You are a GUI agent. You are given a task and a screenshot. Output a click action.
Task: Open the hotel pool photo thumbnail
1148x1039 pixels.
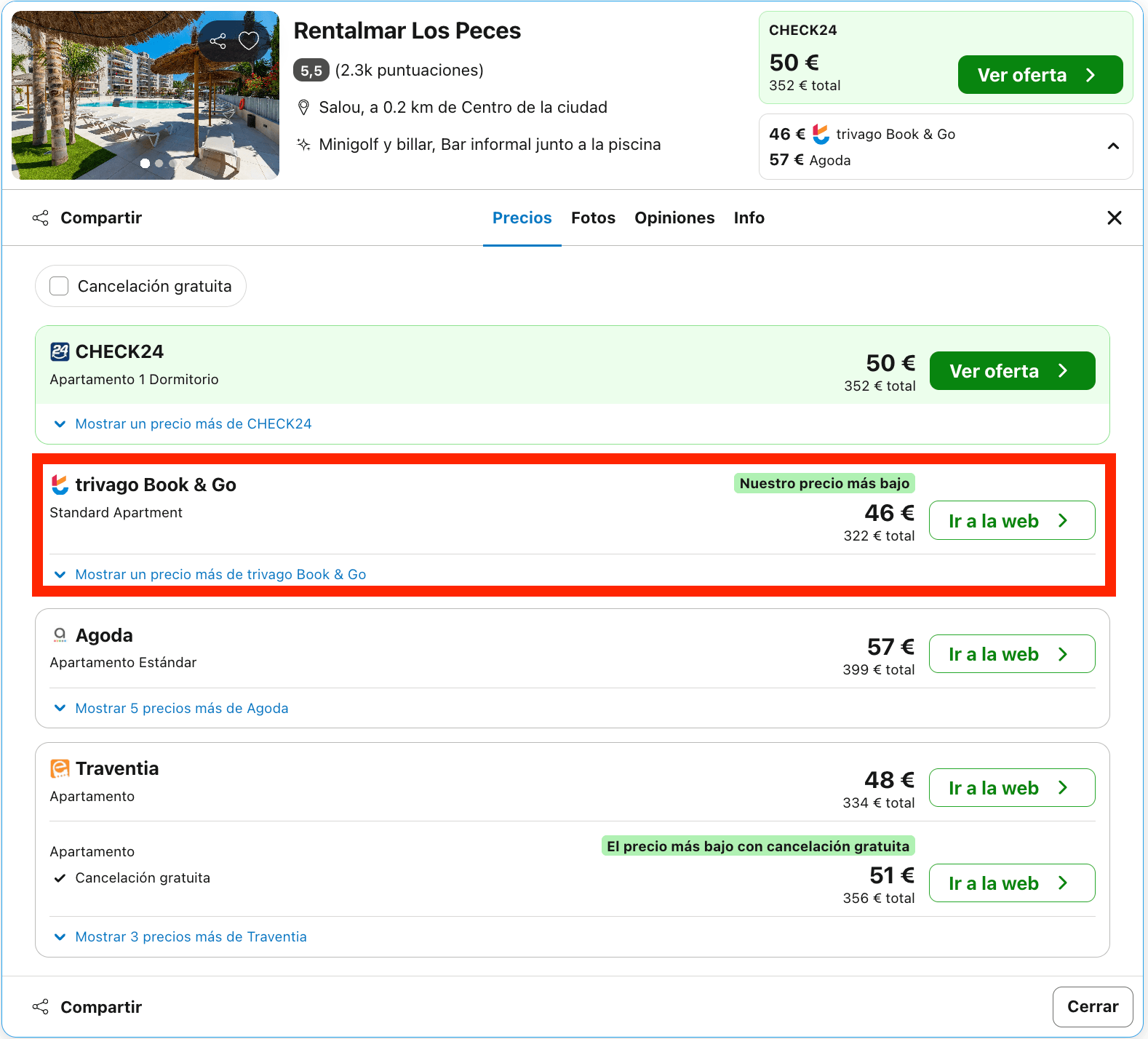point(146,95)
